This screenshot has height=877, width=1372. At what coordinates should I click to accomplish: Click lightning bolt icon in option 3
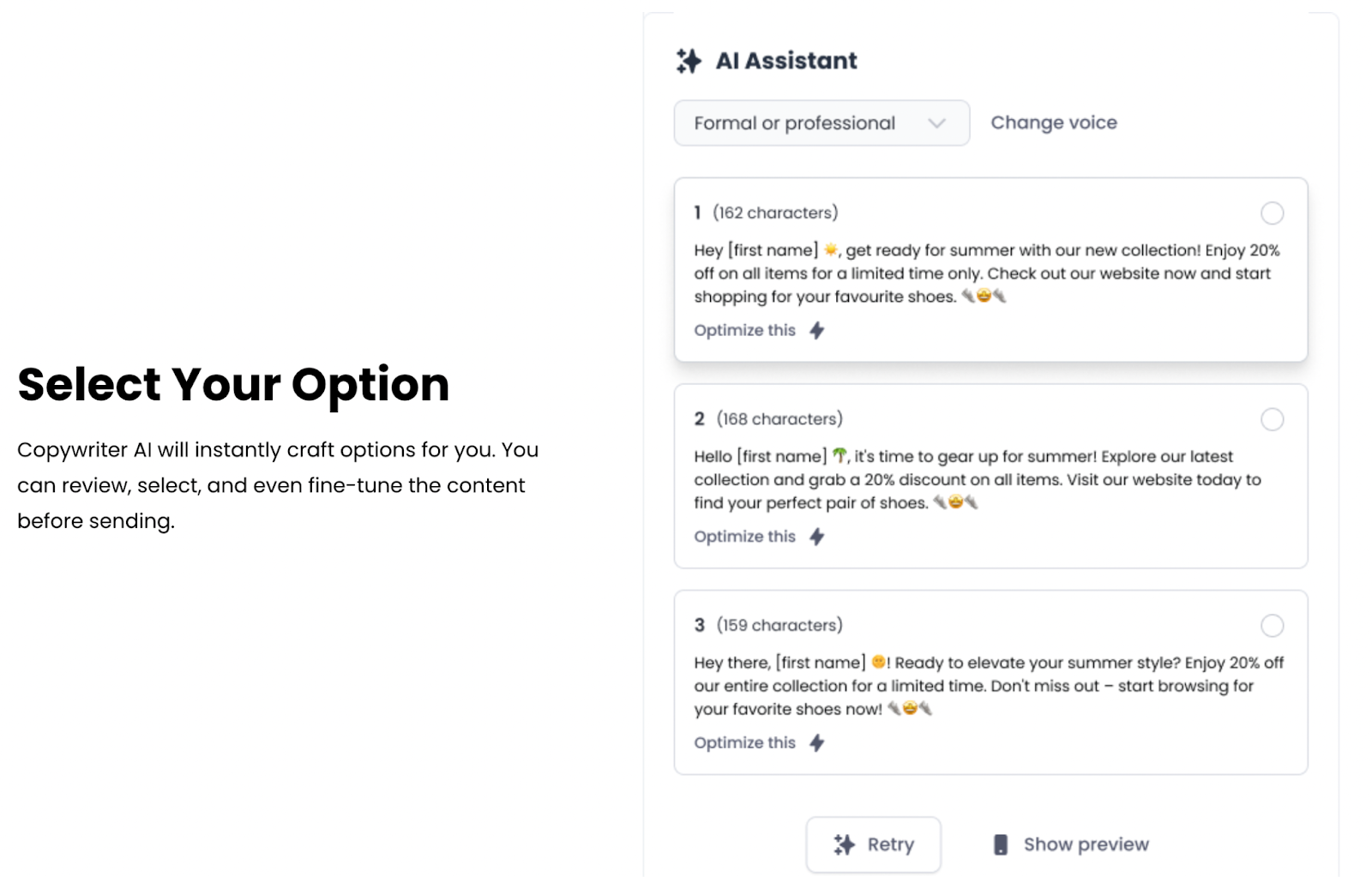tap(817, 742)
